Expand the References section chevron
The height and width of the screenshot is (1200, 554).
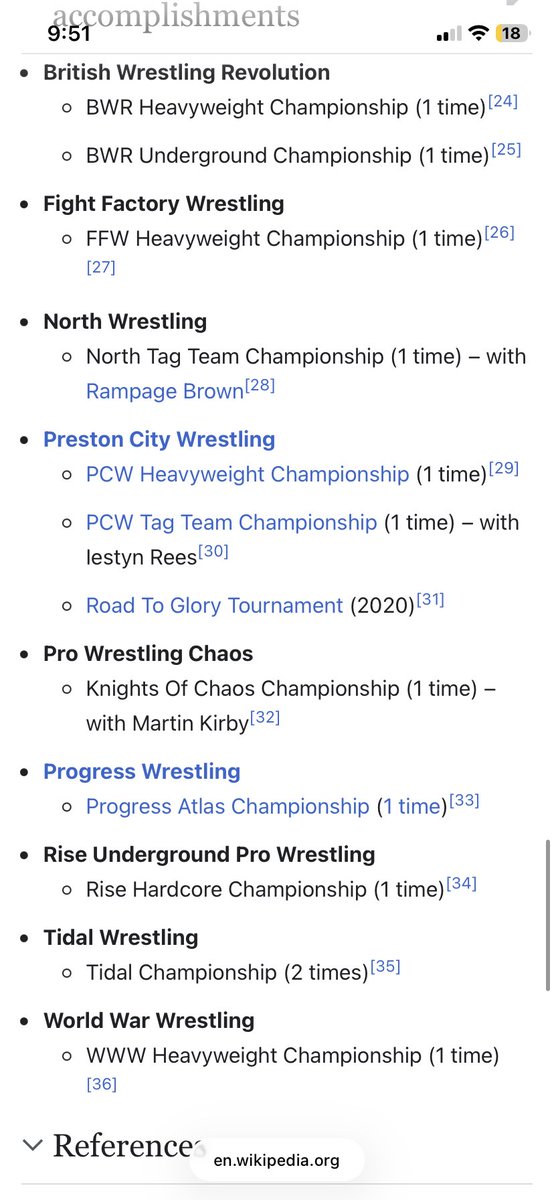(x=32, y=1145)
